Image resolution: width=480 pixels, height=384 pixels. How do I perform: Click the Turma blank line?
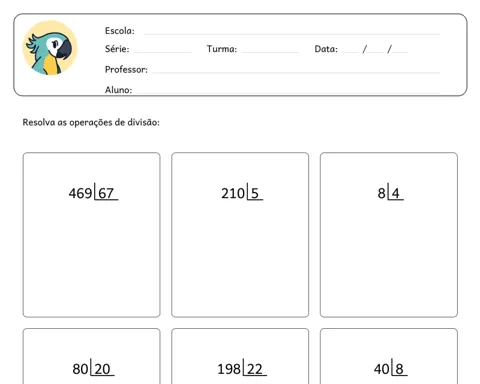coord(271,52)
